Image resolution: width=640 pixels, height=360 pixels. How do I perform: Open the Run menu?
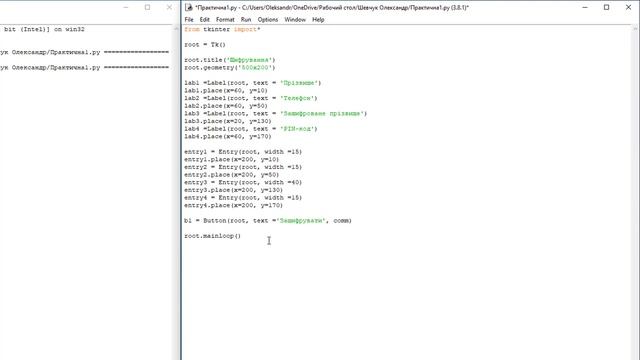246,20
